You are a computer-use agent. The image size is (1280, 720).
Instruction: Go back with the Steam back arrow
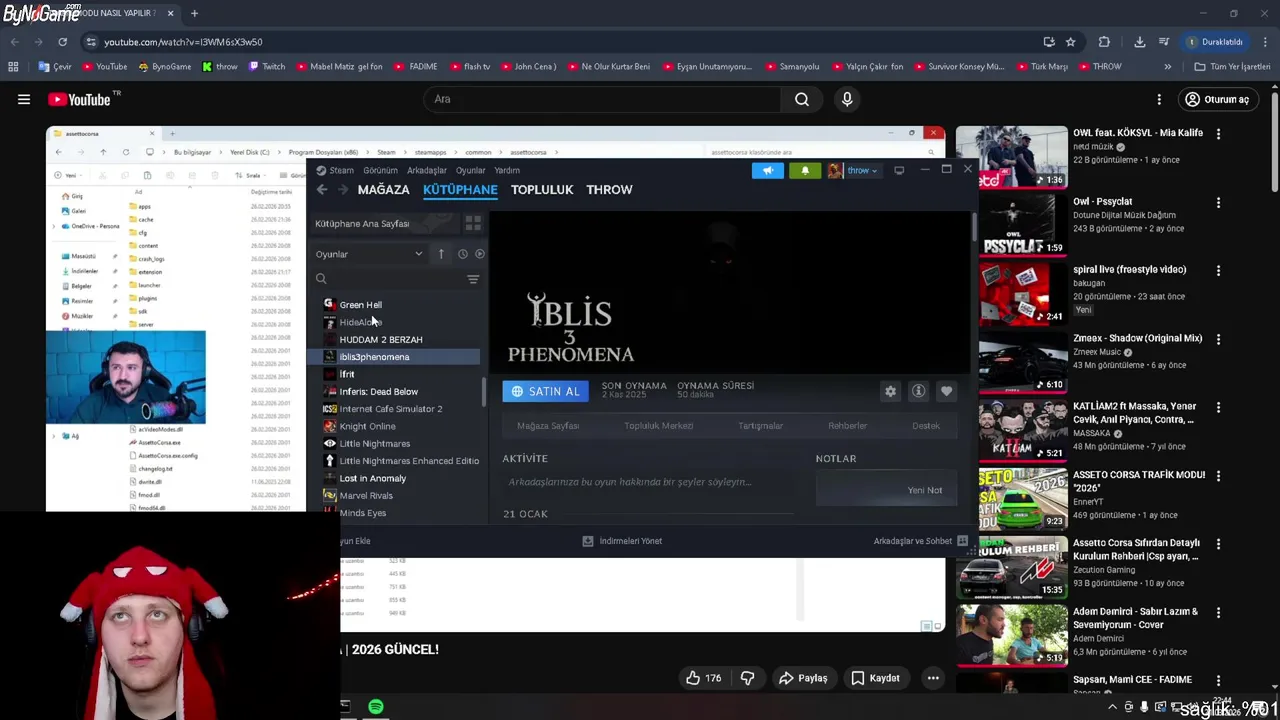click(x=322, y=189)
